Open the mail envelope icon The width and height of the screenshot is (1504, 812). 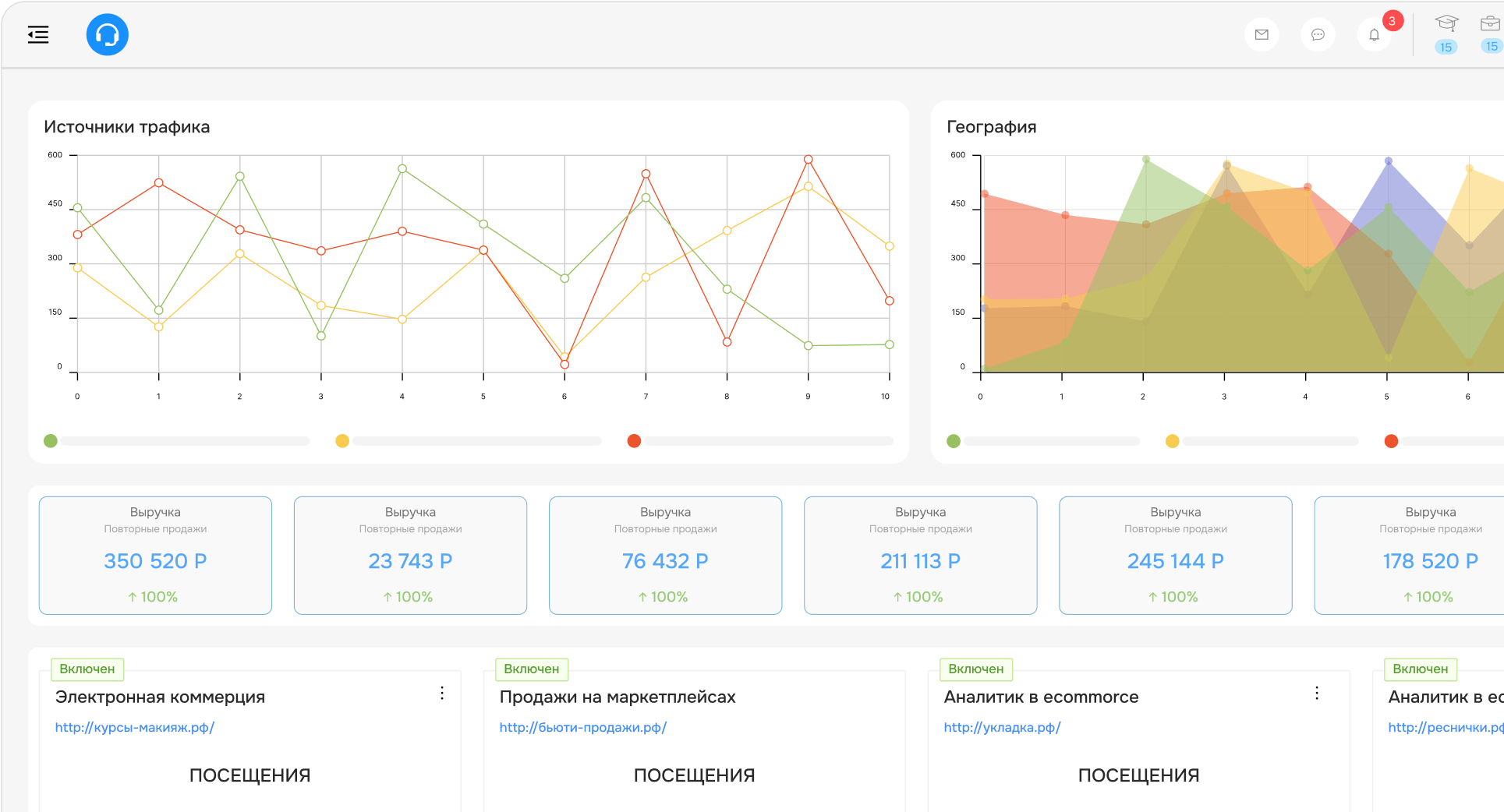click(1262, 35)
